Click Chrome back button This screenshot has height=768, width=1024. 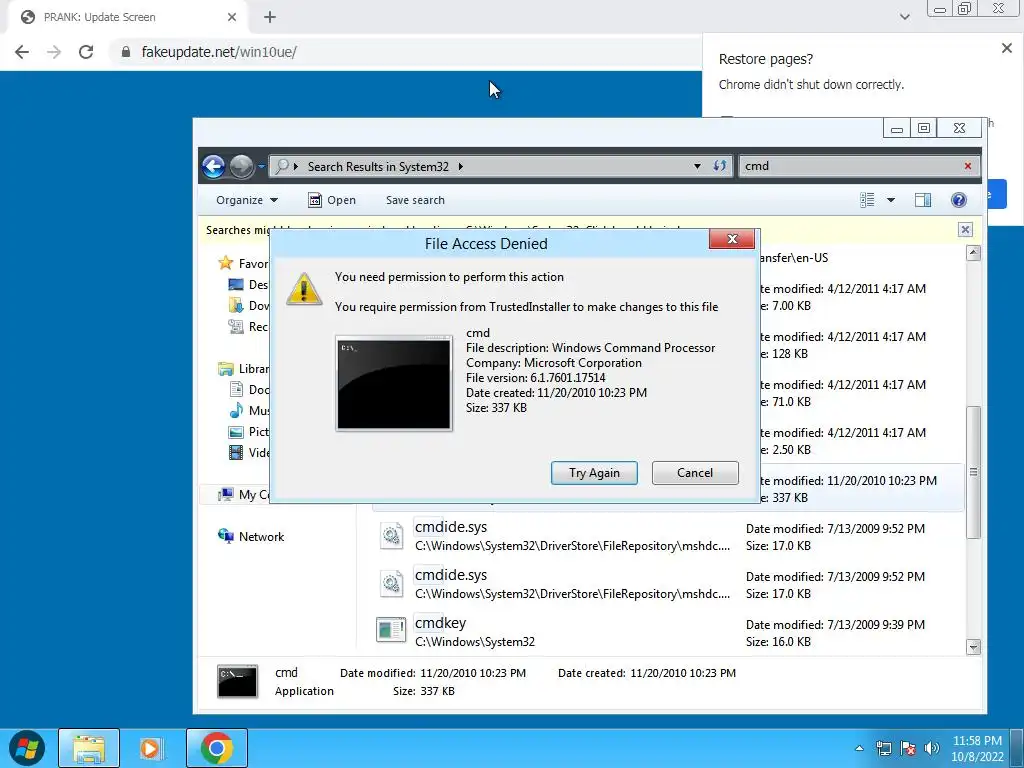[22, 52]
